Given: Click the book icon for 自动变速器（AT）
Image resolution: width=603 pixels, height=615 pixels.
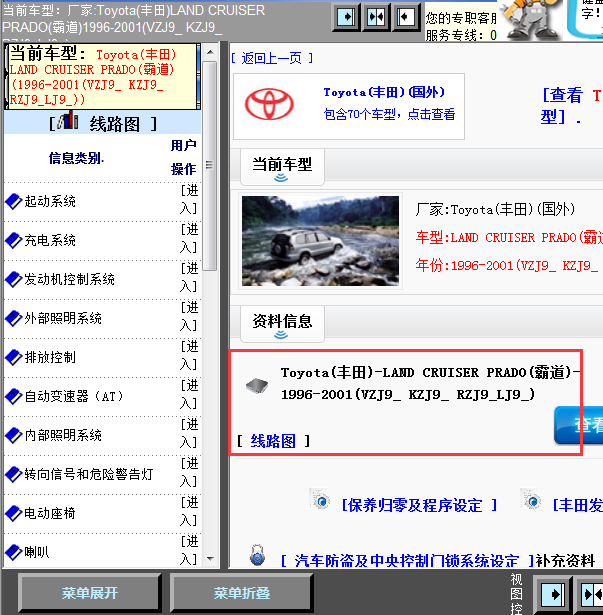Looking at the screenshot, I should 13,396.
